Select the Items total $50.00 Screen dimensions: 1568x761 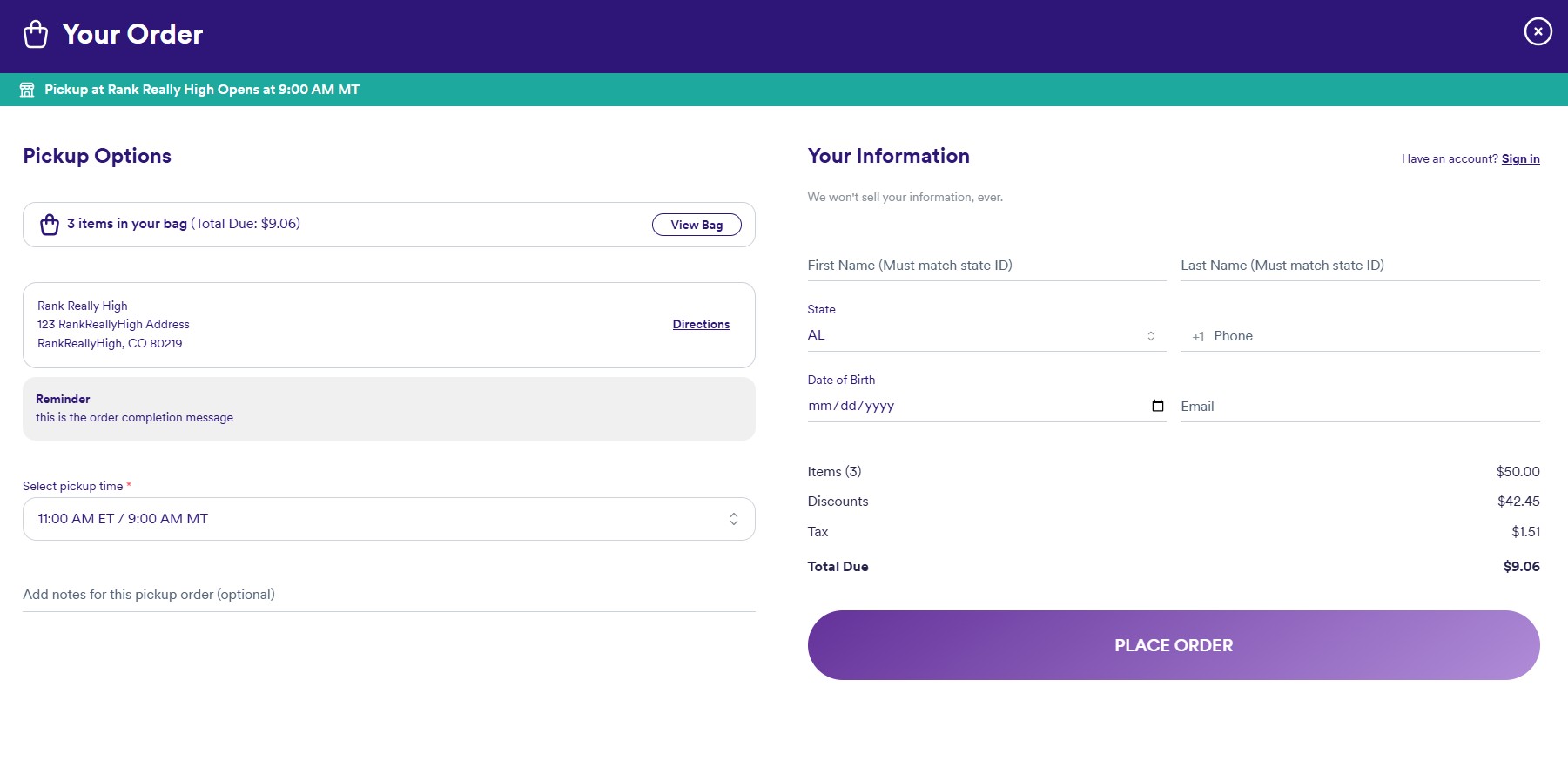pyautogui.click(x=1518, y=472)
